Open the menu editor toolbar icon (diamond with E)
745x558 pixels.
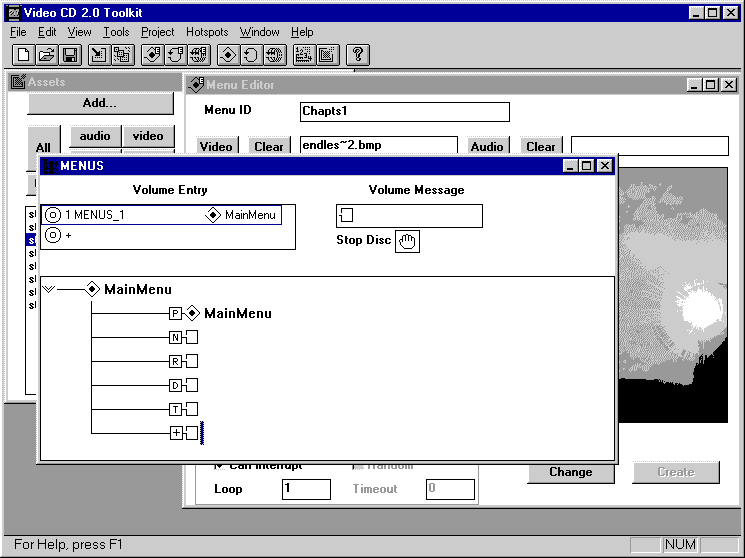click(x=153, y=55)
